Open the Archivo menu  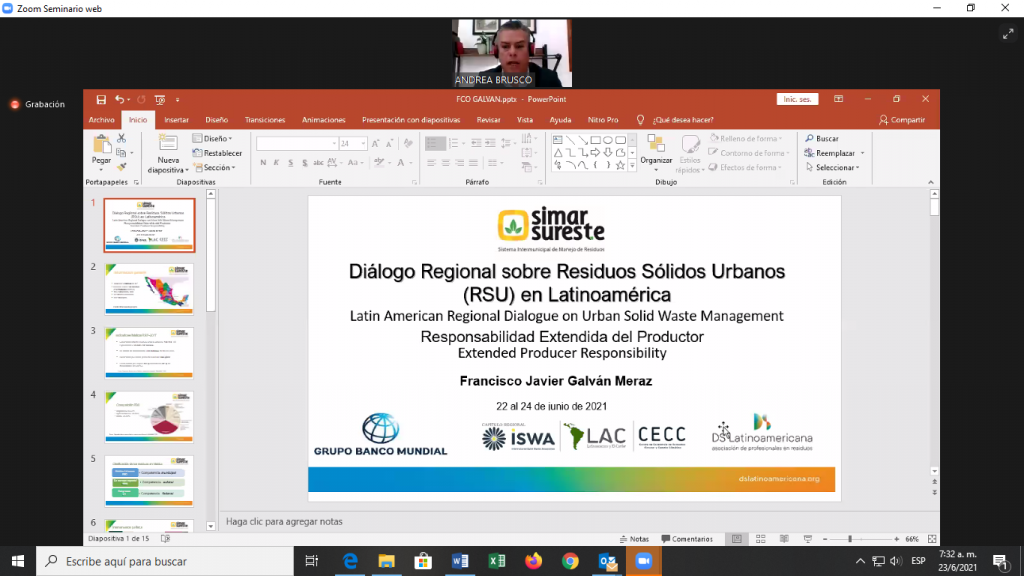(x=101, y=120)
